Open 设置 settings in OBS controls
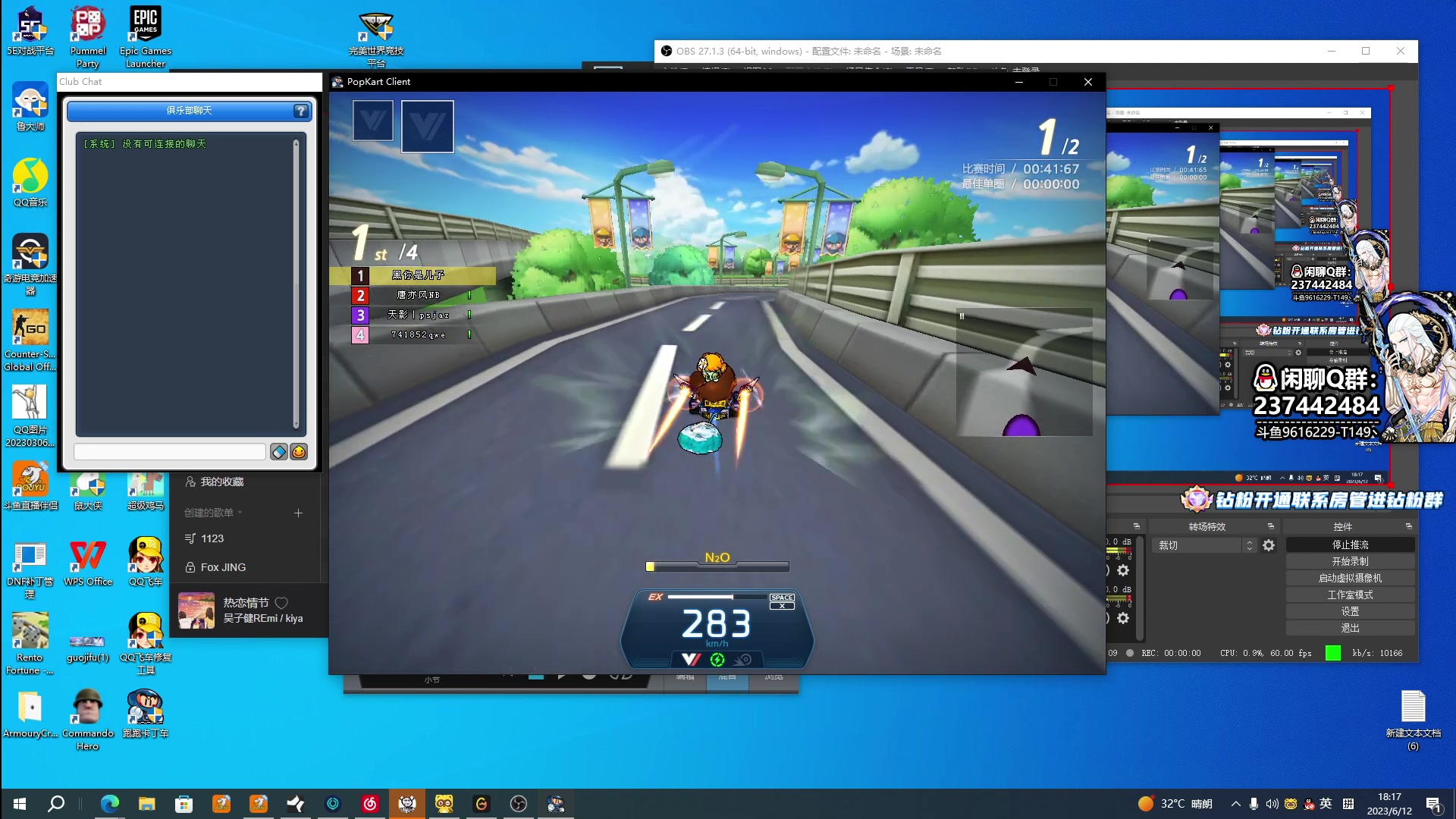The width and height of the screenshot is (1456, 819). click(x=1350, y=611)
